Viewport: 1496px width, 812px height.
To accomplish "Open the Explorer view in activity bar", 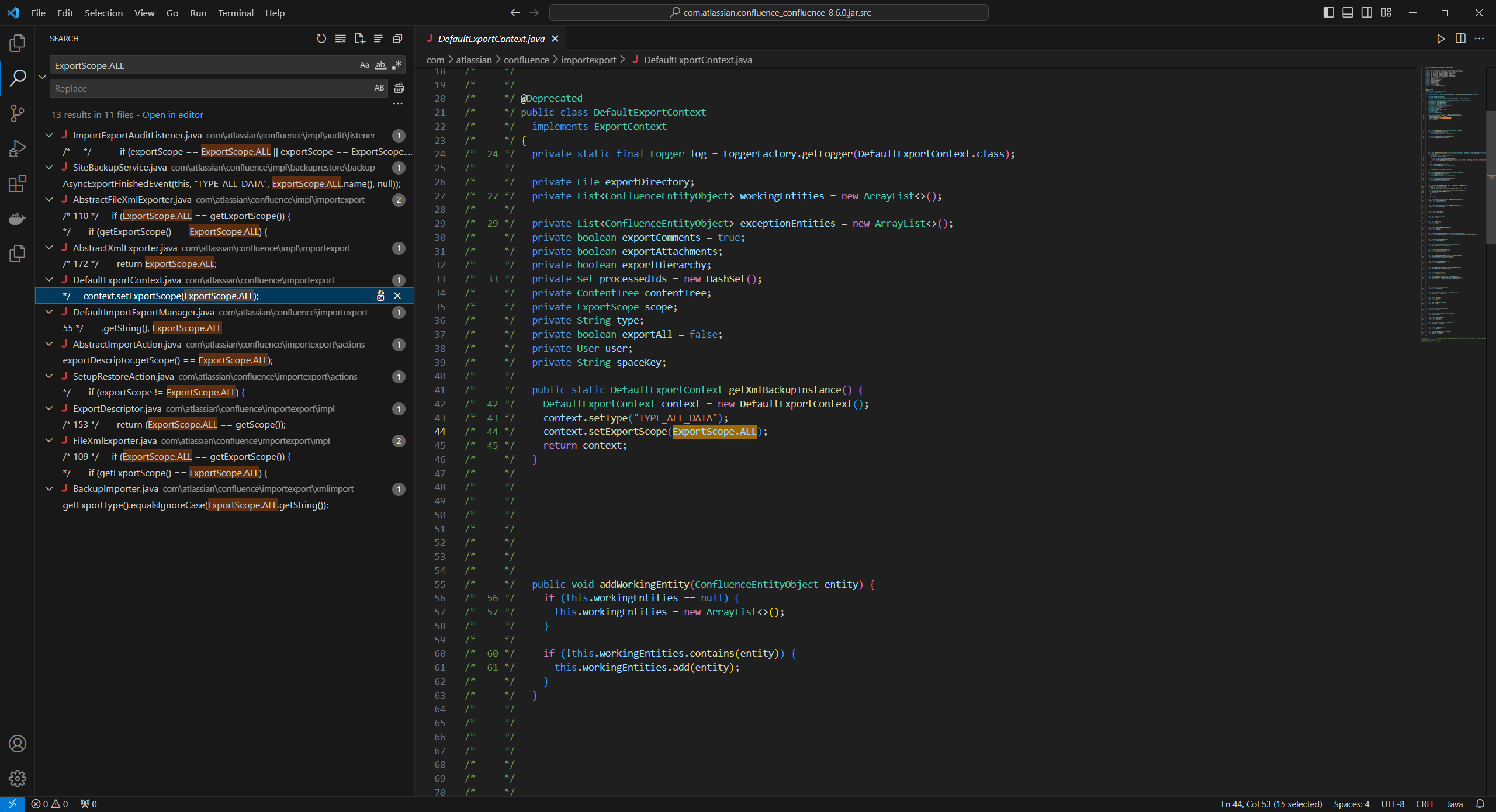I will 18,43.
